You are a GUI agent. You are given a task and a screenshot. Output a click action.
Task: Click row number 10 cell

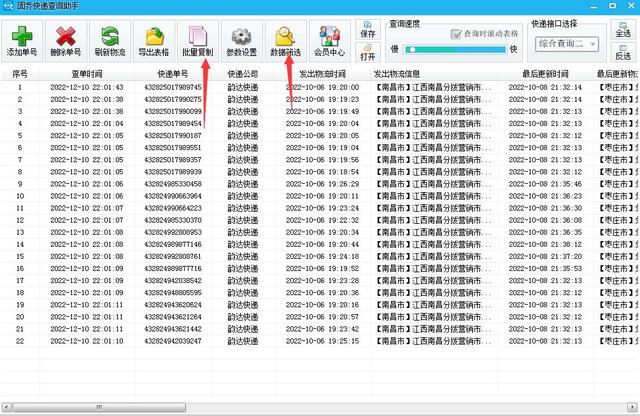[x=20, y=196]
